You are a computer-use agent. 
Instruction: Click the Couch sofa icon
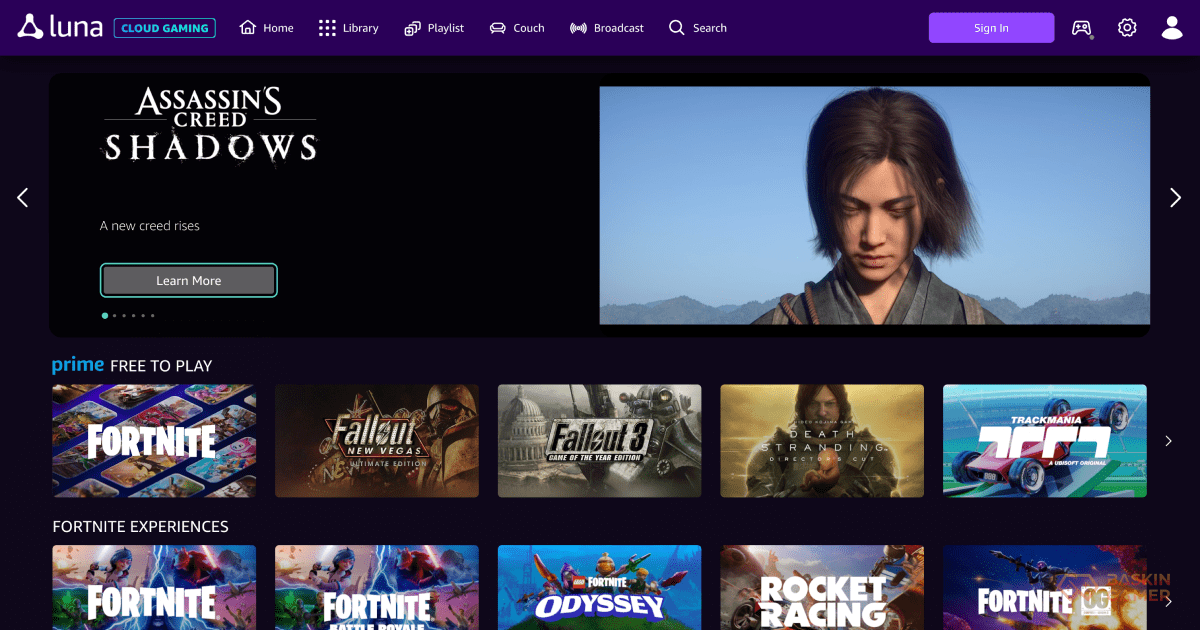tap(498, 28)
